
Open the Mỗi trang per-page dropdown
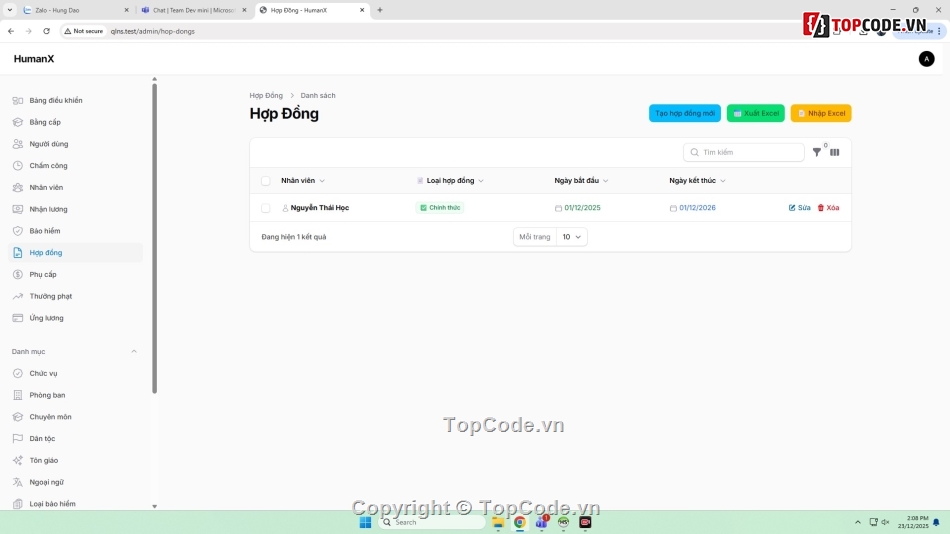pos(571,237)
